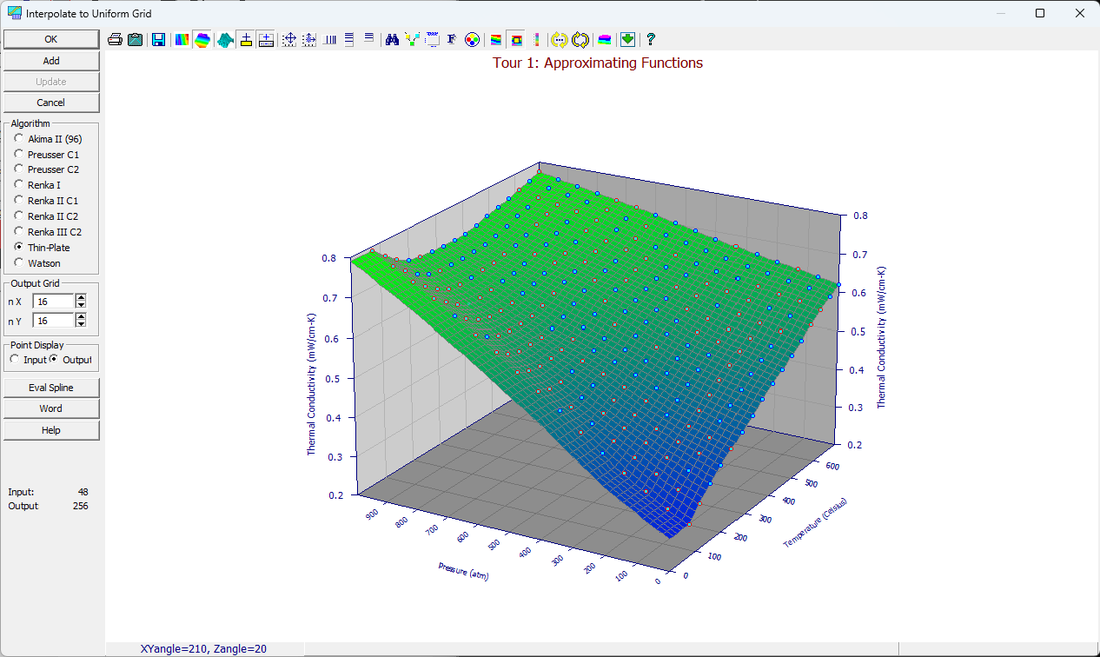Click the question mark help icon
Image resolution: width=1100 pixels, height=657 pixels.
(x=650, y=40)
